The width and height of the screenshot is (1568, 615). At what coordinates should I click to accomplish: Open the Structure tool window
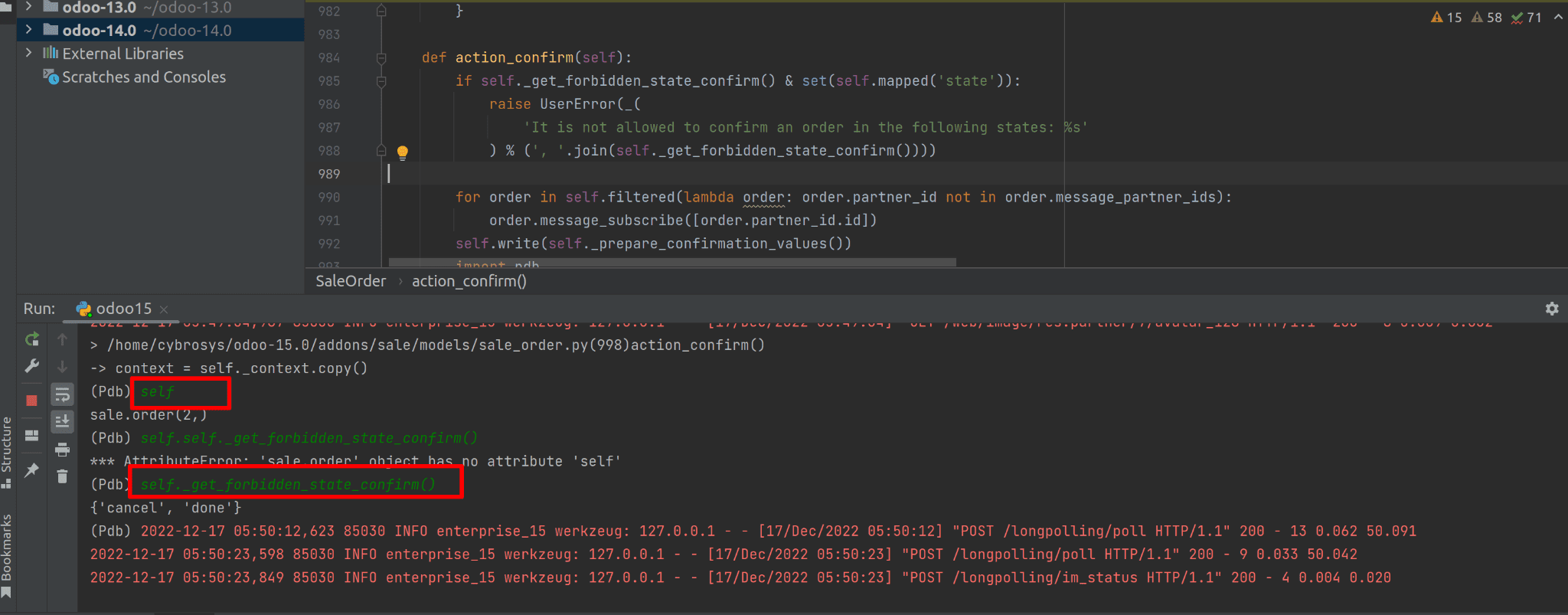7,452
